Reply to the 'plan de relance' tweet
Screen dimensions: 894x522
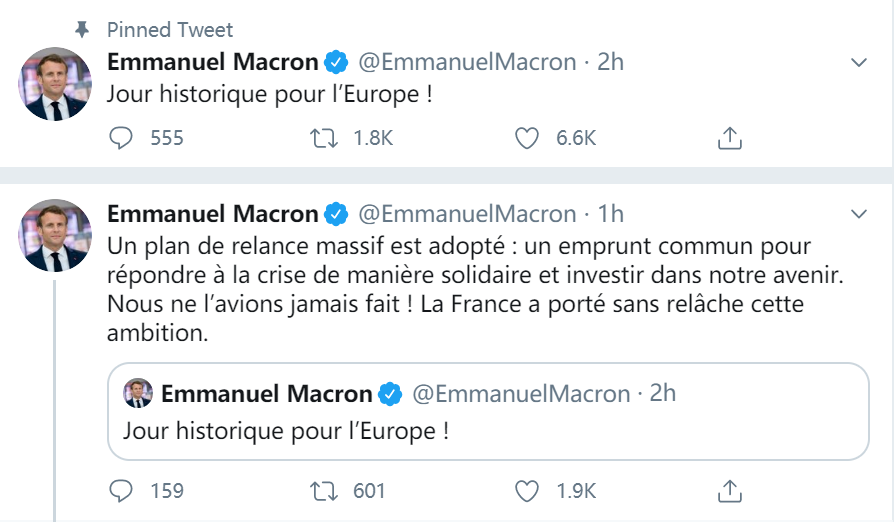121,490
